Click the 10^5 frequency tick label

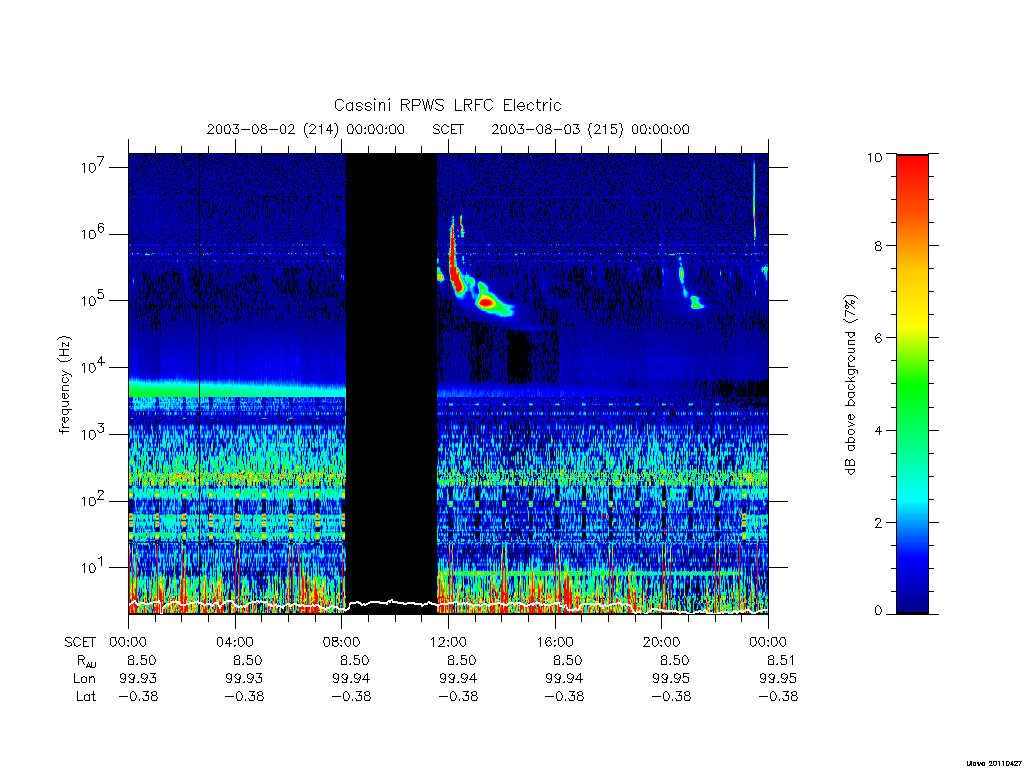coord(94,300)
